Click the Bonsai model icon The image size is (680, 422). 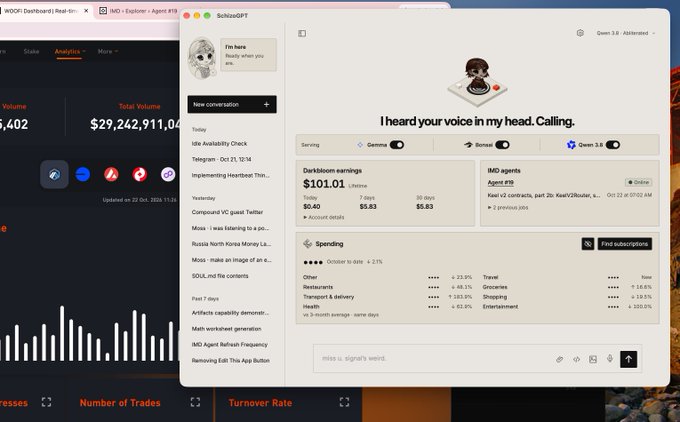click(x=468, y=145)
